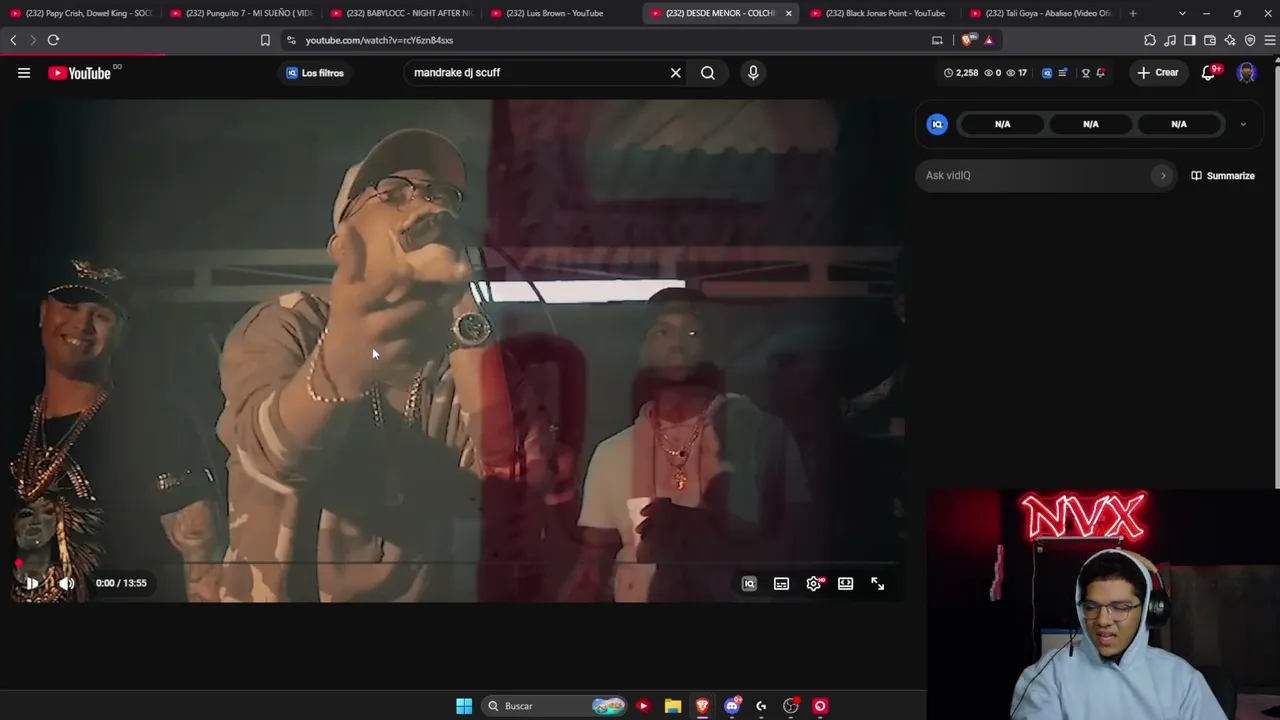Viewport: 1280px width, 720px height.
Task: Start voice search with the microphone
Action: (753, 73)
